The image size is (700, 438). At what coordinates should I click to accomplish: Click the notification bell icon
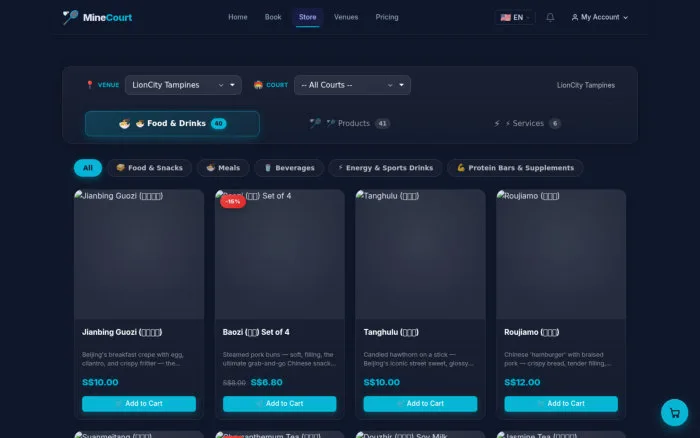[550, 17]
